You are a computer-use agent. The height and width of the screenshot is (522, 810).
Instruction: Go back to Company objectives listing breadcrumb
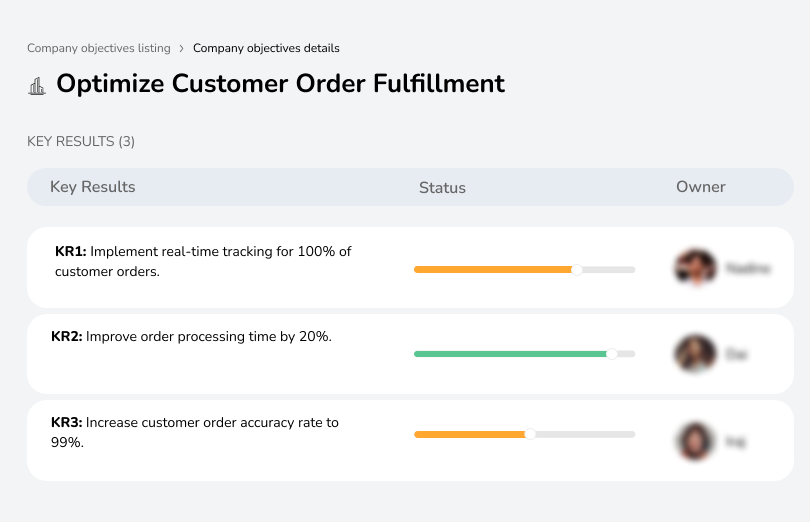(98, 48)
